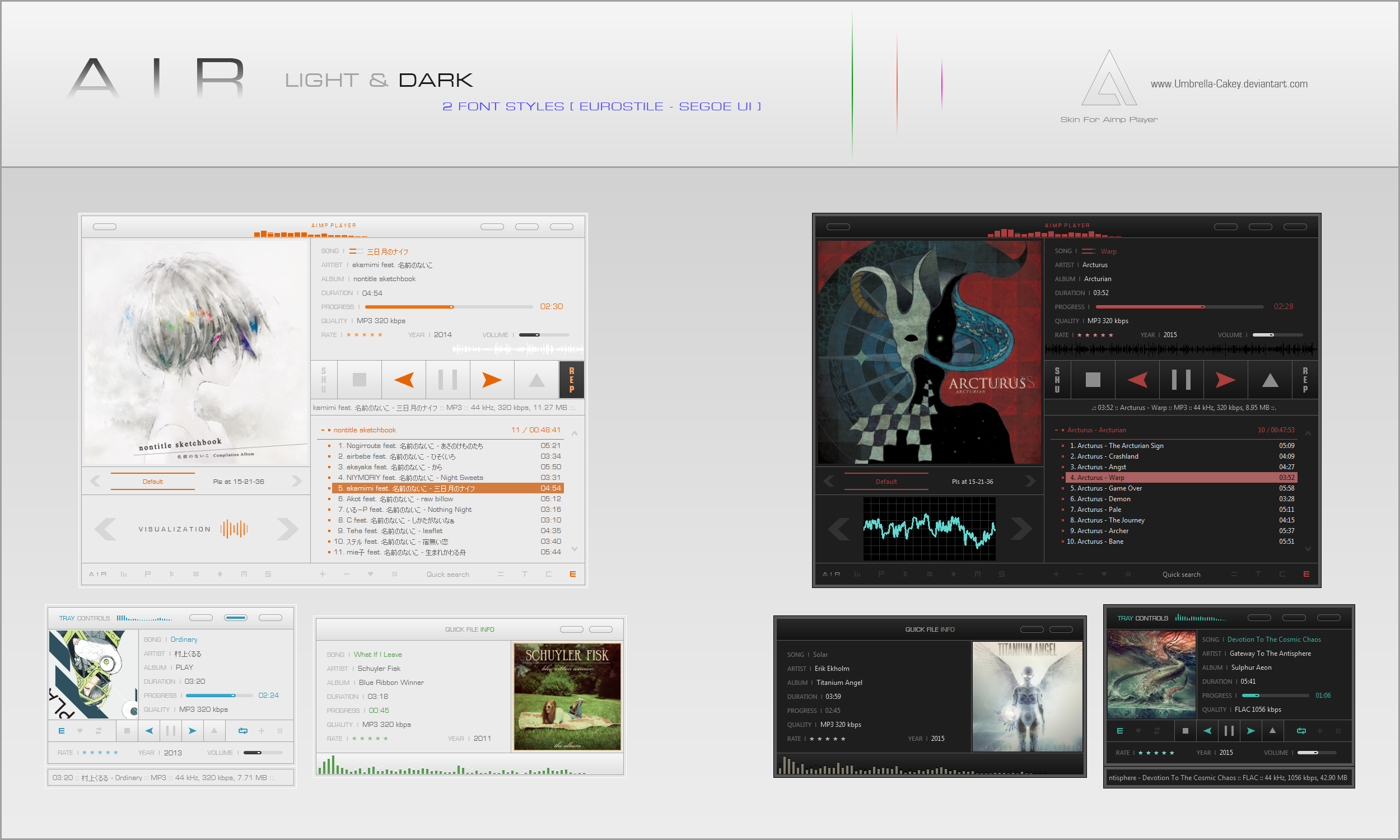Click Schuyler Fisk album cover in Quick File Info
The height and width of the screenshot is (840, 1400).
pos(567,696)
